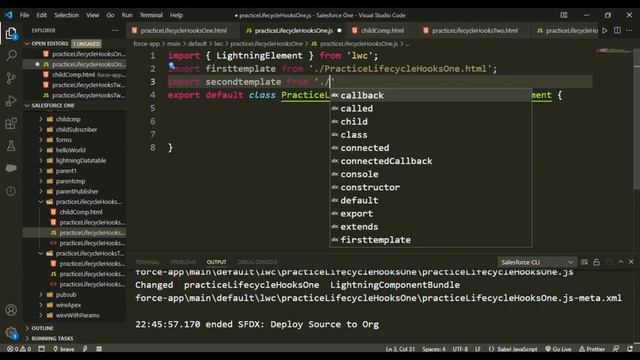Expand the Running Tasks section
The image size is (640, 360).
coord(27,338)
